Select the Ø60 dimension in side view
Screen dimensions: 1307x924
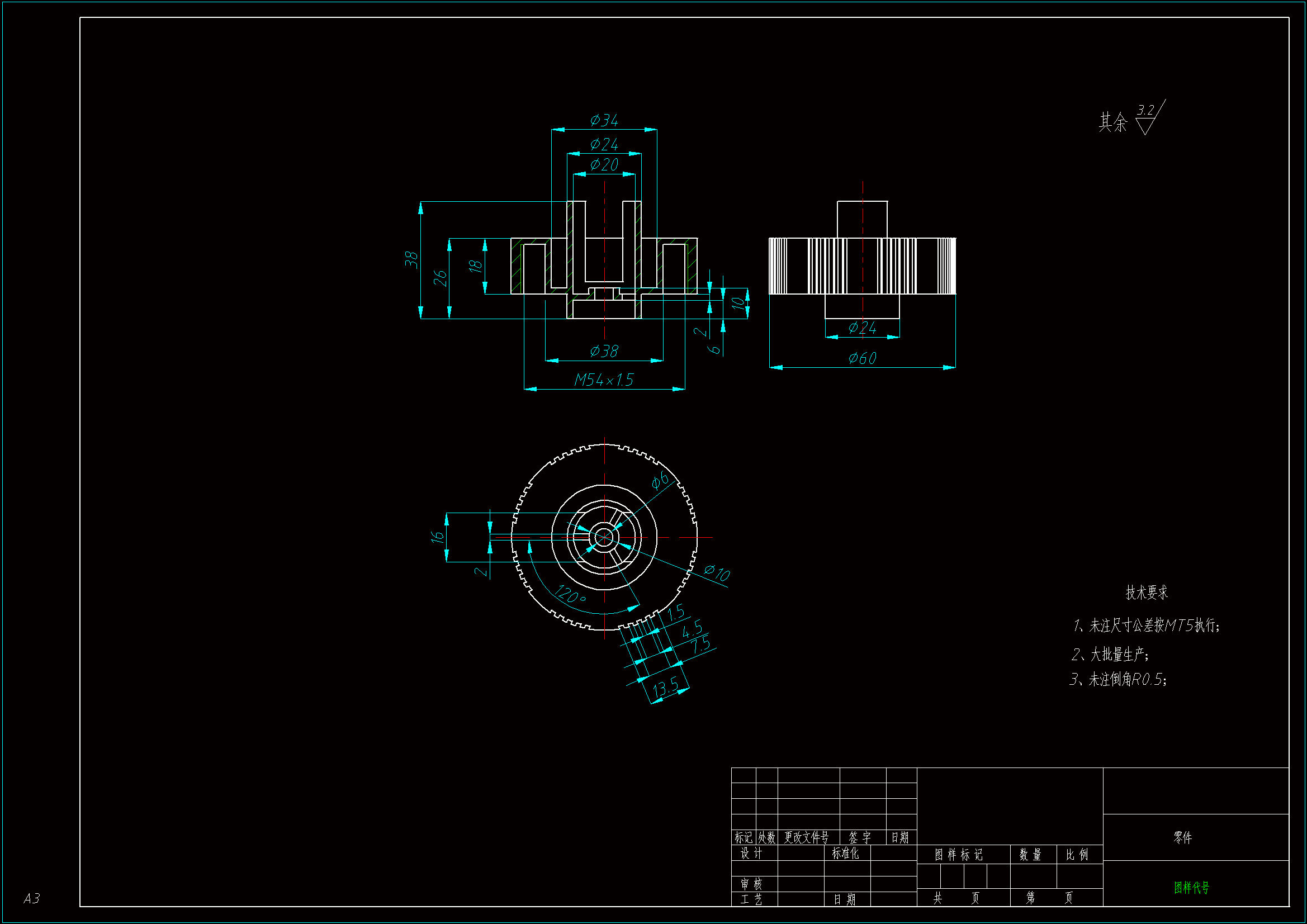tap(862, 358)
